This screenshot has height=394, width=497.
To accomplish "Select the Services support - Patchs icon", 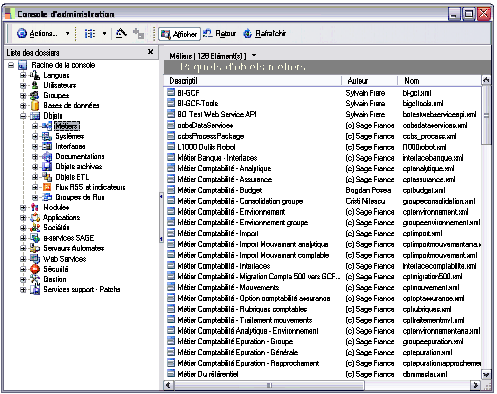I will (x=35, y=289).
